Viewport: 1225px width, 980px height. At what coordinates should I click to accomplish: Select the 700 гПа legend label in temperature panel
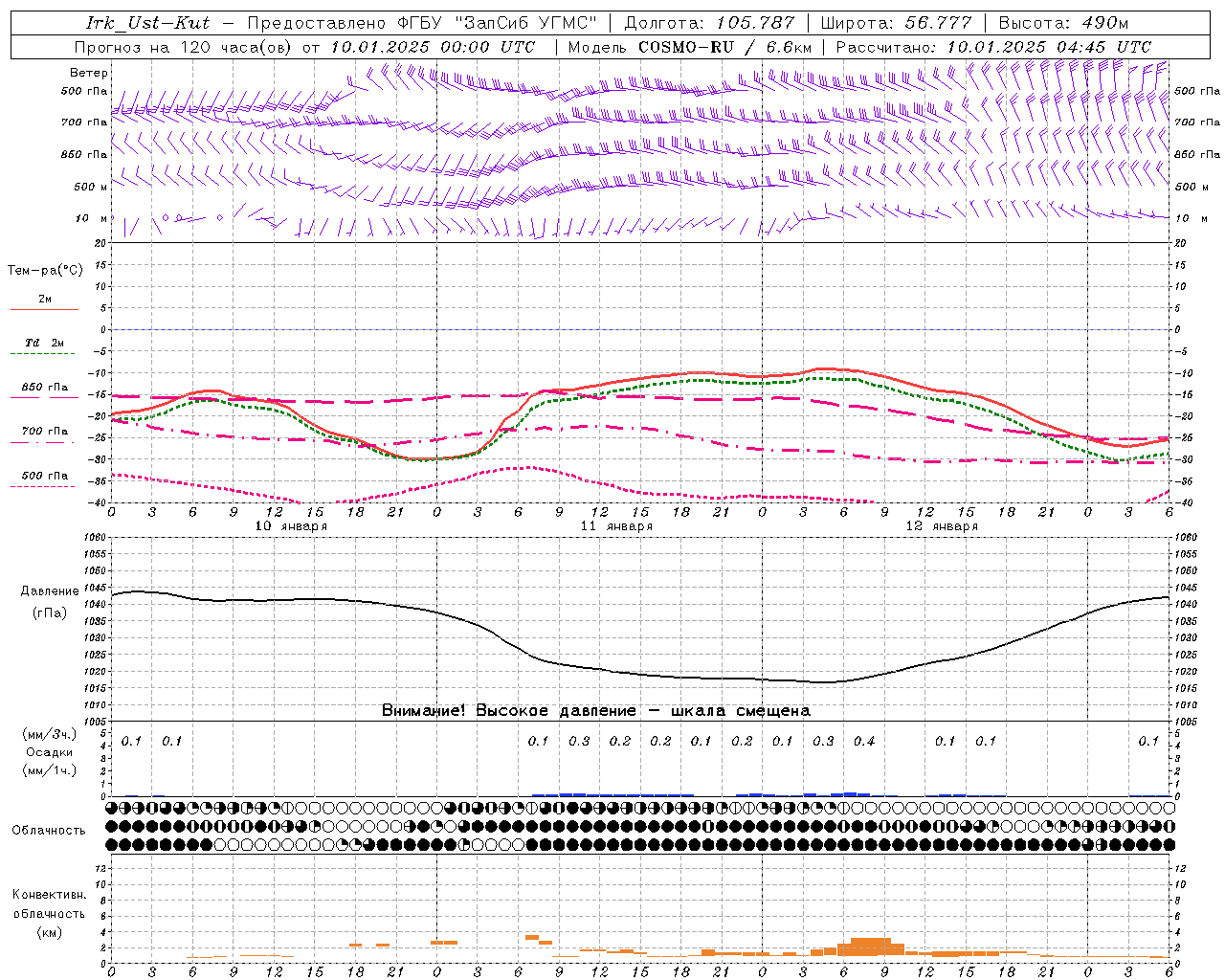45,431
